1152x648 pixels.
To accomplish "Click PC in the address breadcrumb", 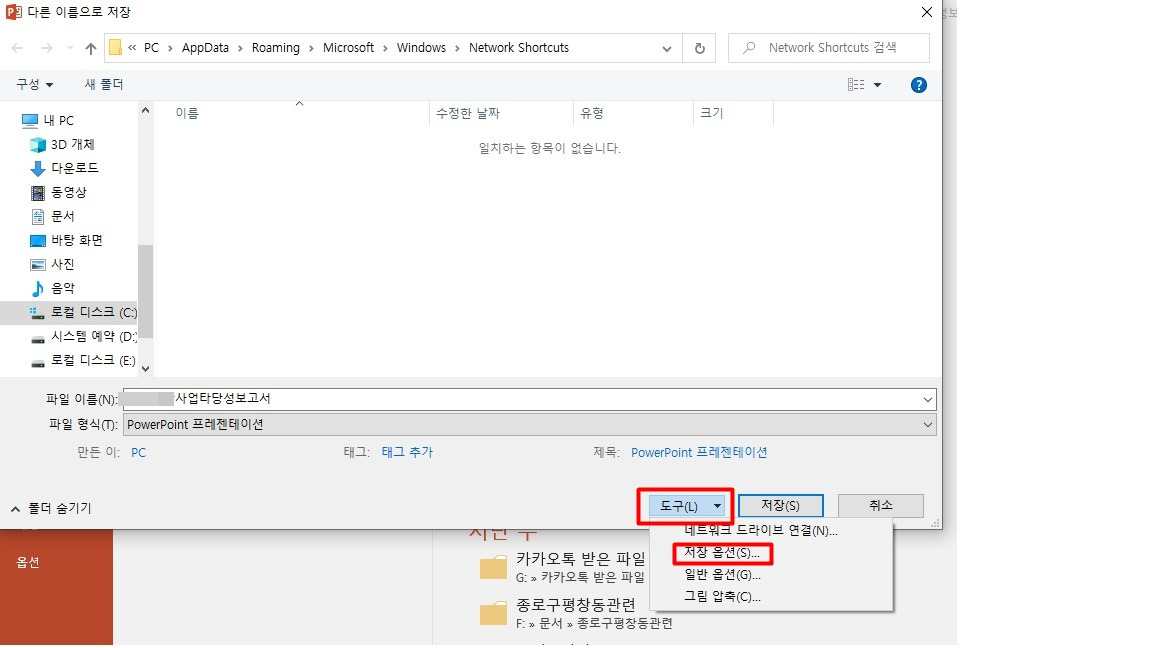I will tap(151, 48).
